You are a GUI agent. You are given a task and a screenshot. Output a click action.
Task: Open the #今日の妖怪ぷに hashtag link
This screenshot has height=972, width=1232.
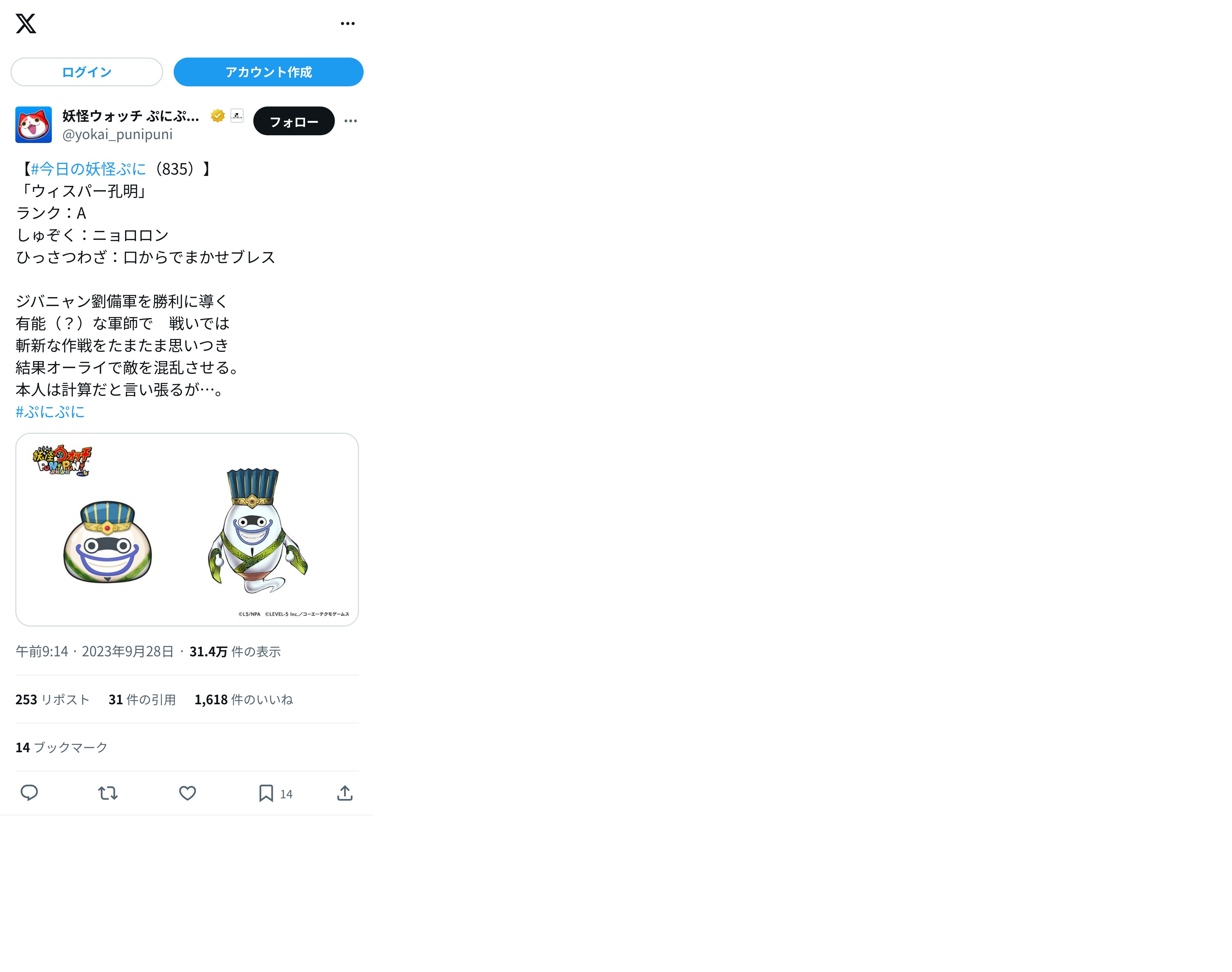89,169
